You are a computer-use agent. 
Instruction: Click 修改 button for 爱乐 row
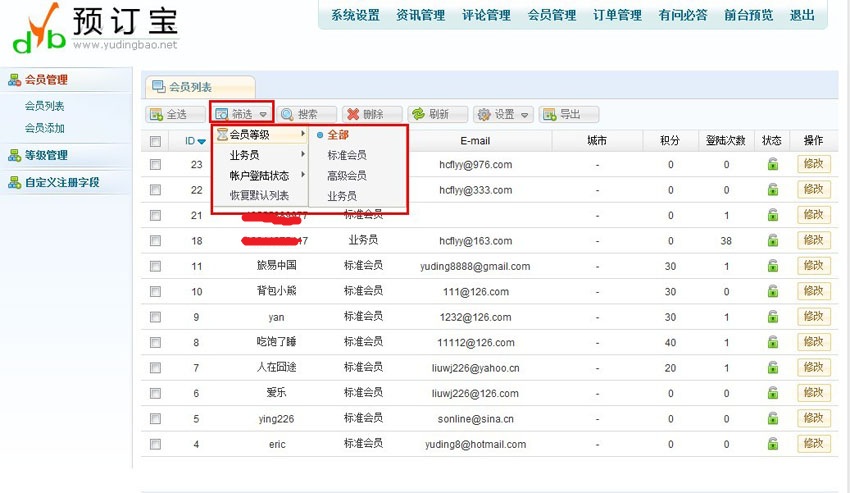pyautogui.click(x=814, y=393)
